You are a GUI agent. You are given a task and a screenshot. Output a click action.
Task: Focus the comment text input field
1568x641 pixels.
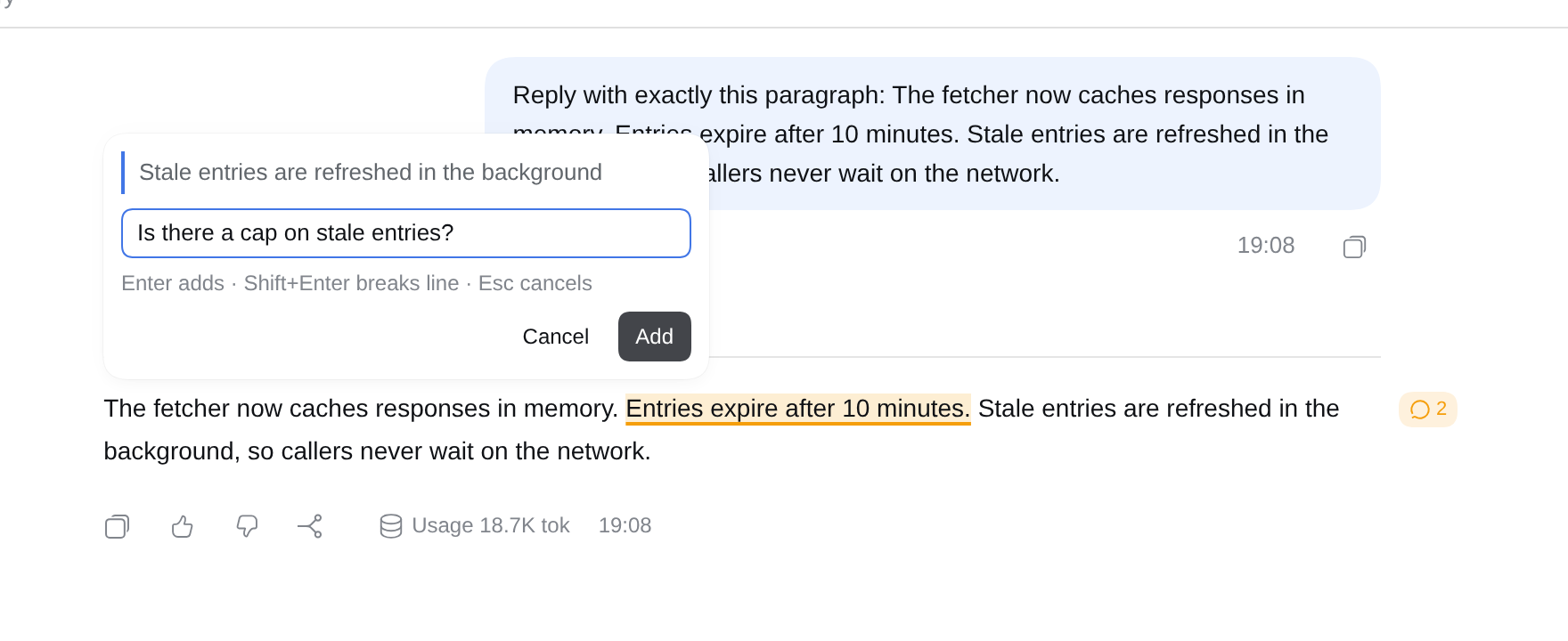coord(406,233)
